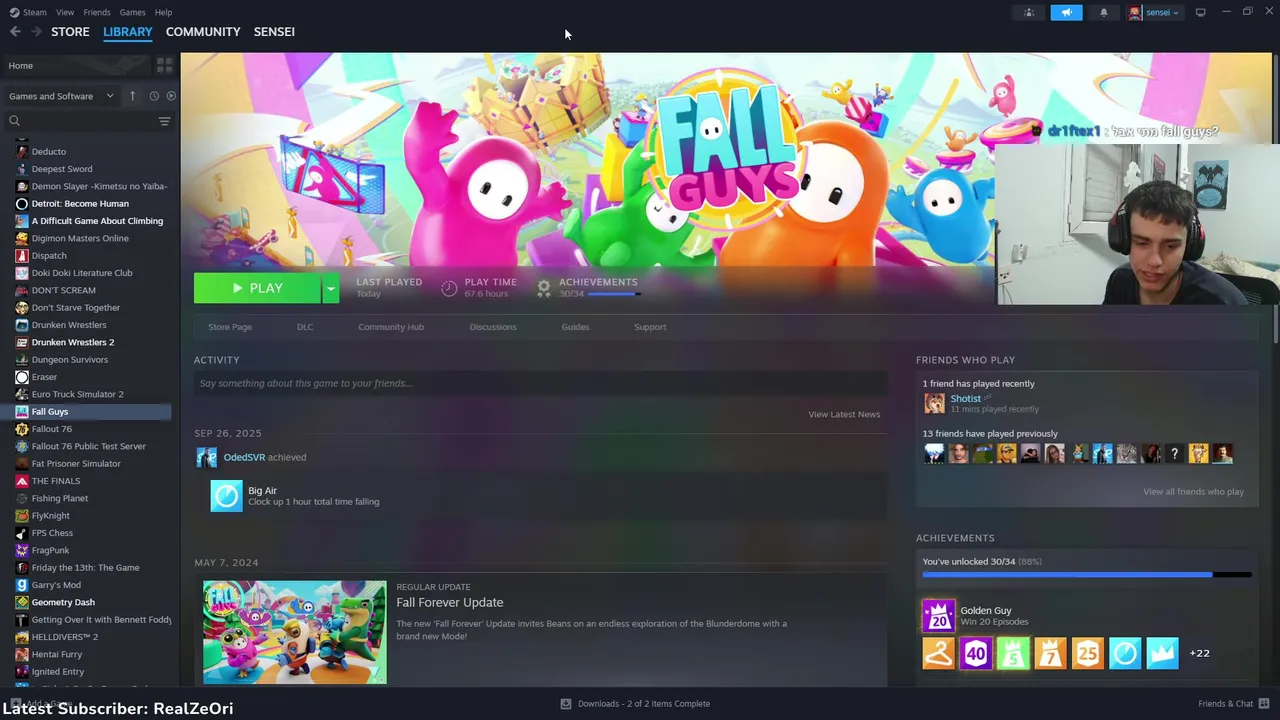Click the question mark friend avatar
The height and width of the screenshot is (720, 1280).
(1174, 454)
